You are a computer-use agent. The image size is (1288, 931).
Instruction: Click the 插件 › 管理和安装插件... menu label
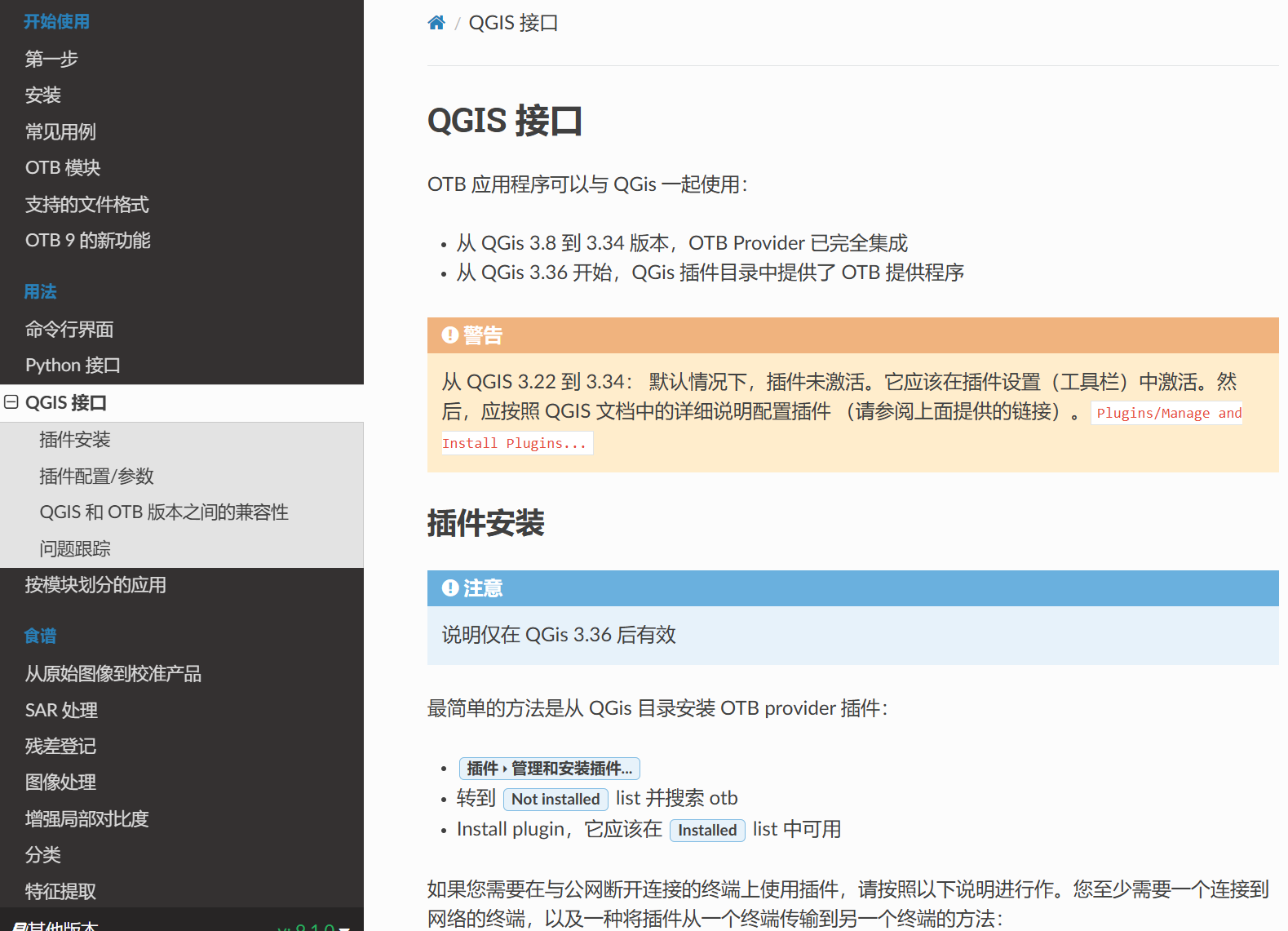point(550,769)
